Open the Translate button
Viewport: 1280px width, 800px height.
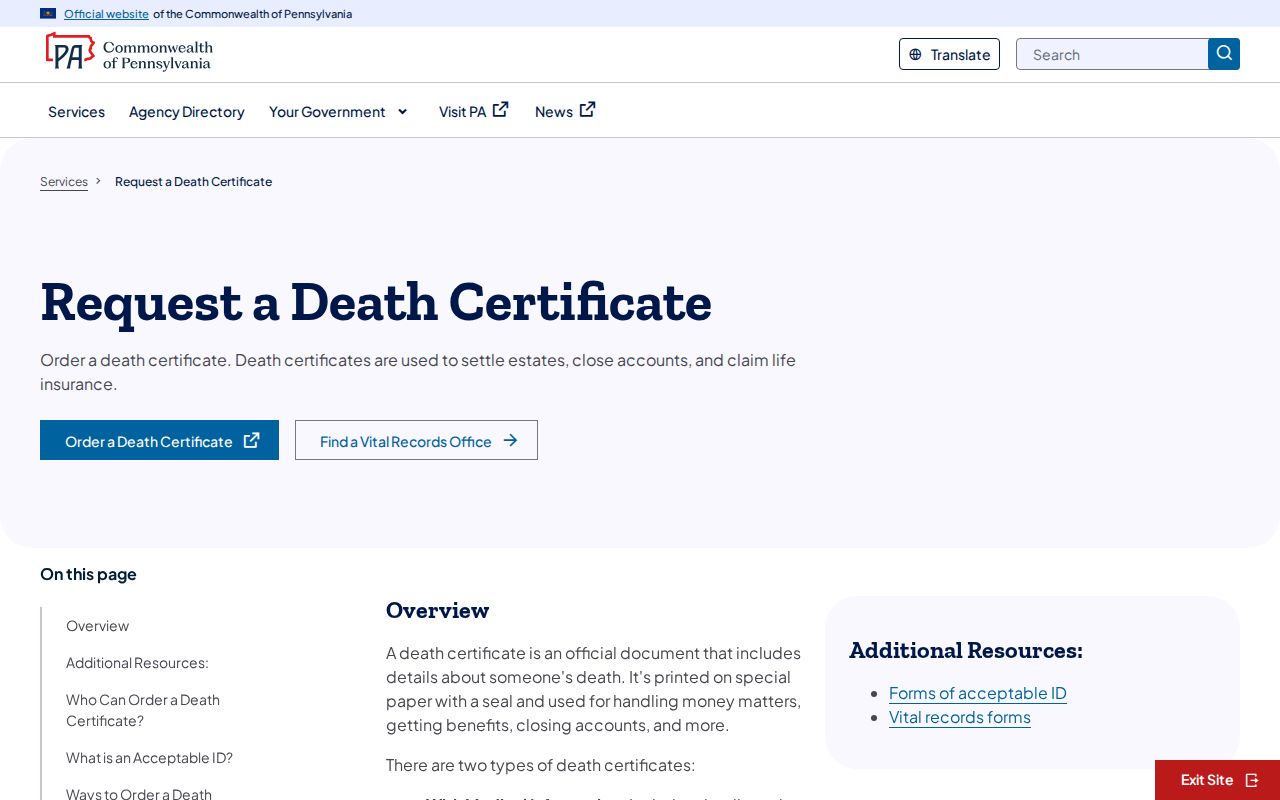949,54
